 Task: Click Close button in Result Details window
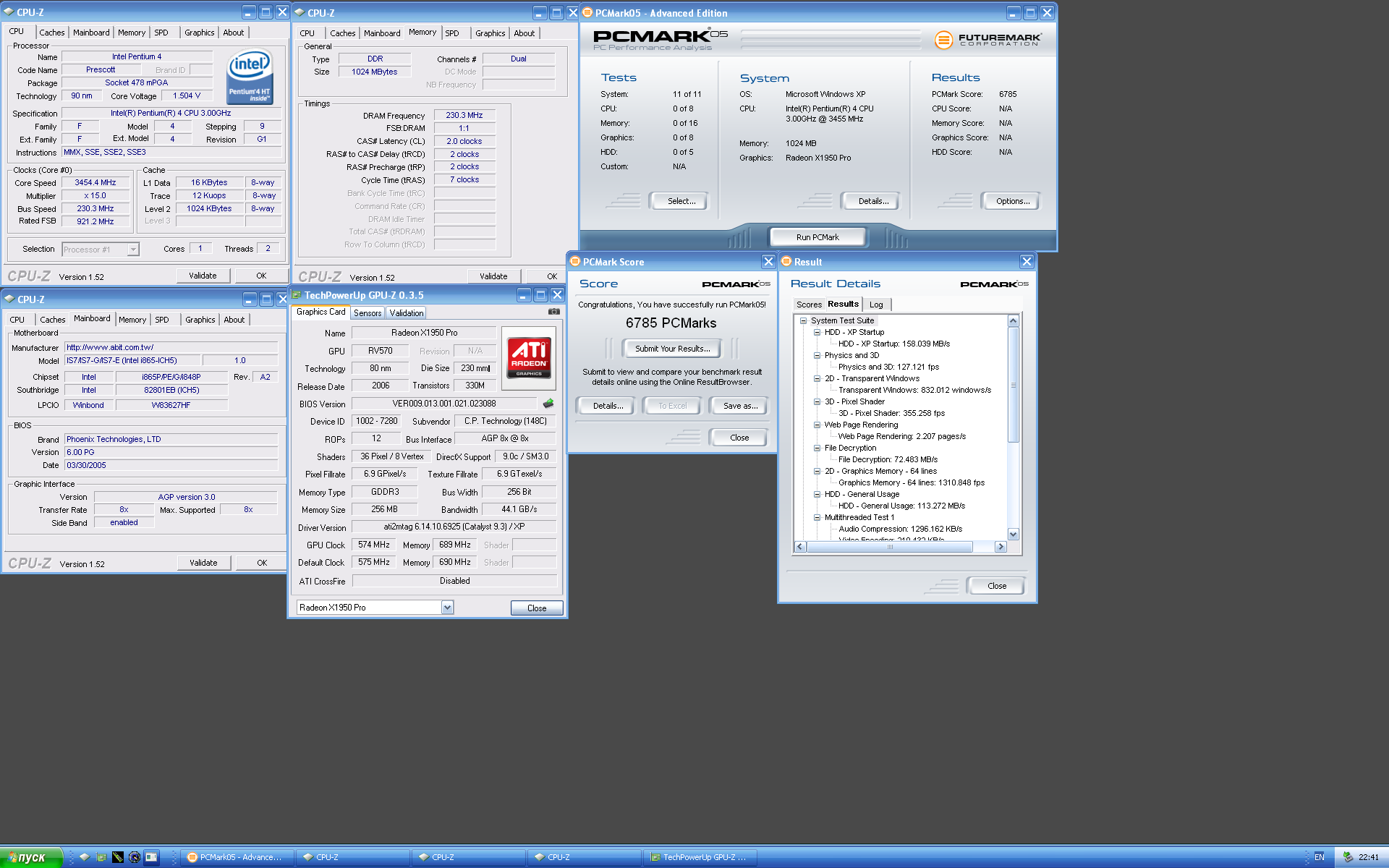coord(996,586)
